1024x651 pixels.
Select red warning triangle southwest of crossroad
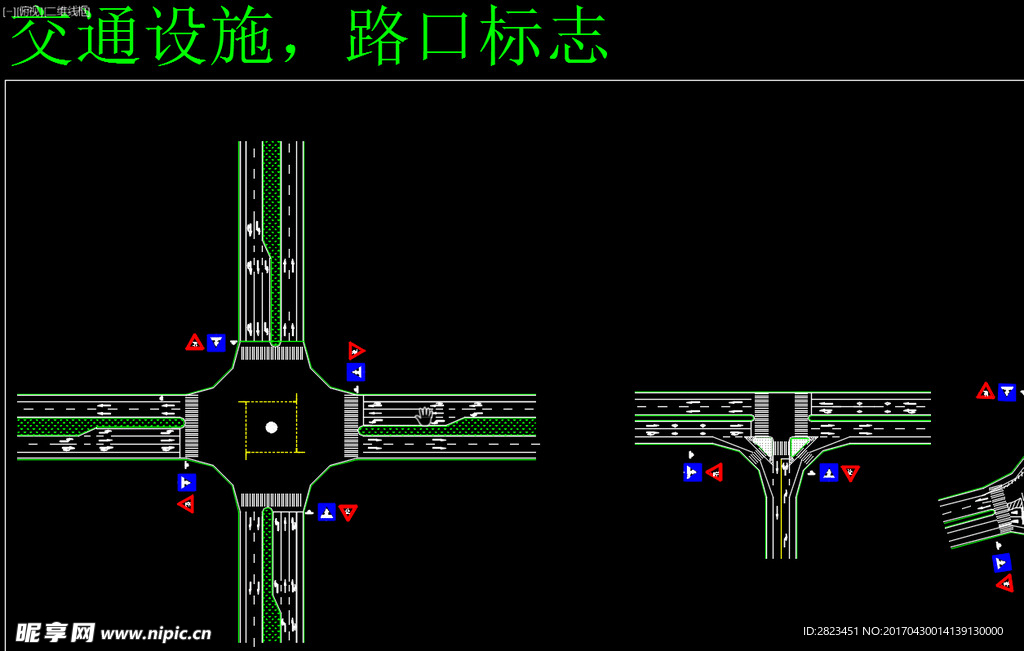186,504
